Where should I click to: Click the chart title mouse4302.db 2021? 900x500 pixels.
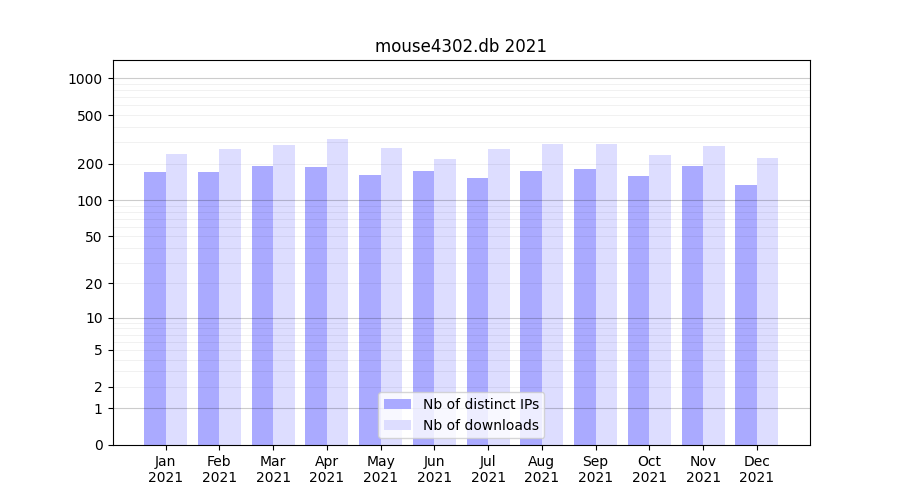(460, 46)
